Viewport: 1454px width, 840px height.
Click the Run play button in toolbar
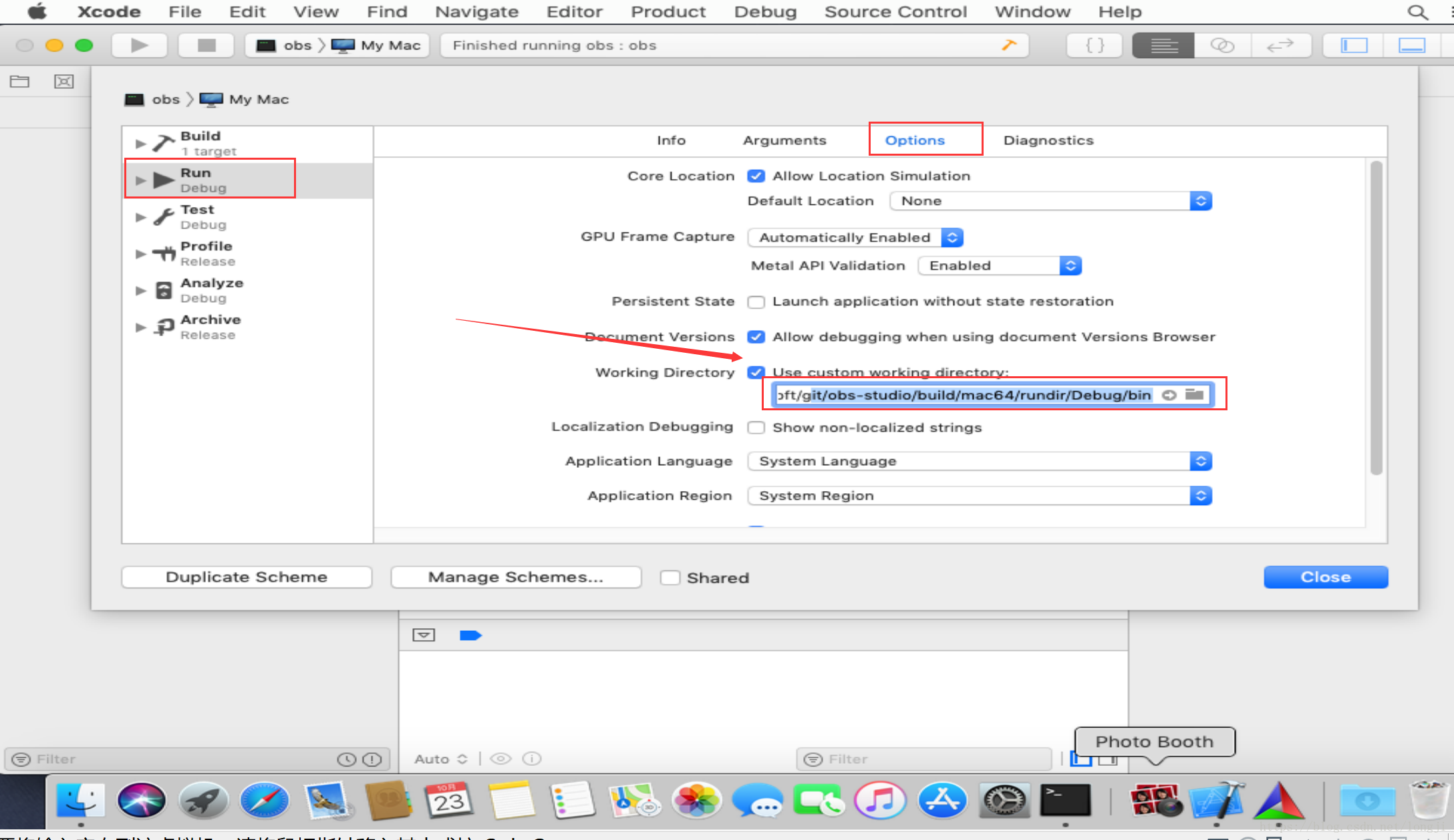click(x=139, y=45)
